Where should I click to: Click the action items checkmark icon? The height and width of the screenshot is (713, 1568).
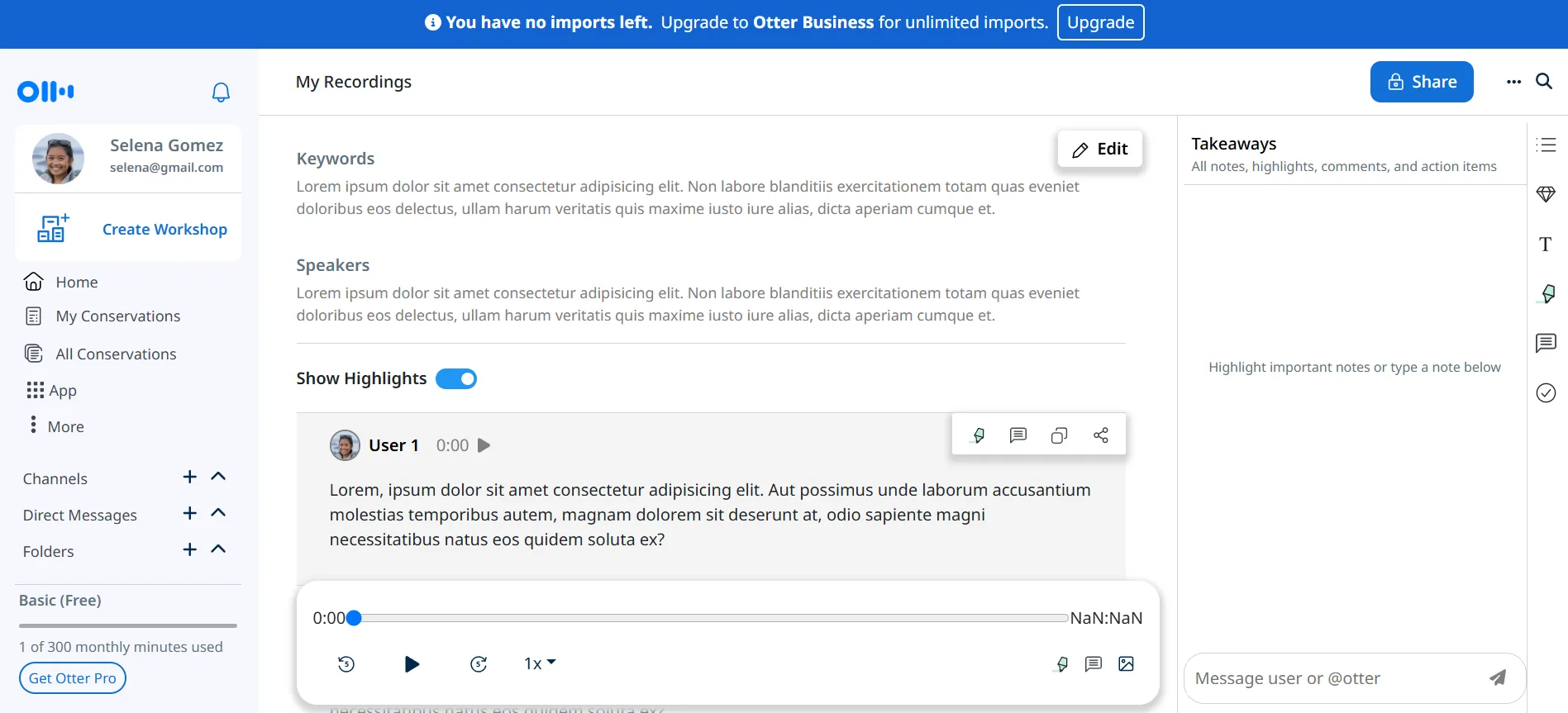(x=1546, y=392)
